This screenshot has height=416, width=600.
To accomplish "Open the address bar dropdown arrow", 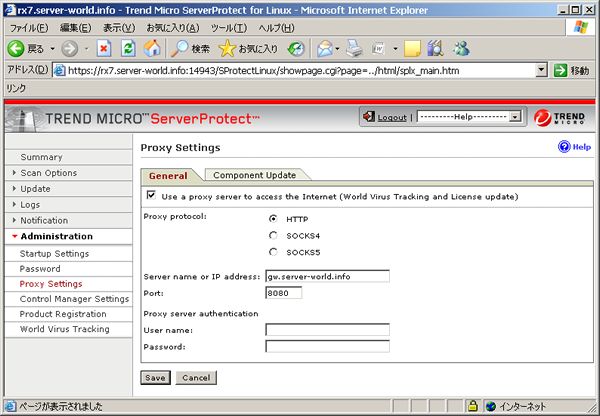I will coord(541,71).
